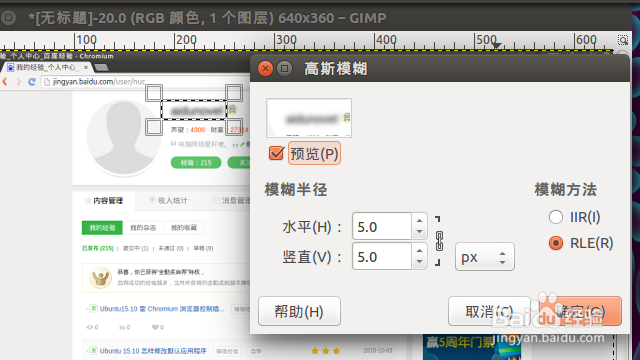Click the 我的经验 green tab in canvas
640x360 pixels.
102,227
